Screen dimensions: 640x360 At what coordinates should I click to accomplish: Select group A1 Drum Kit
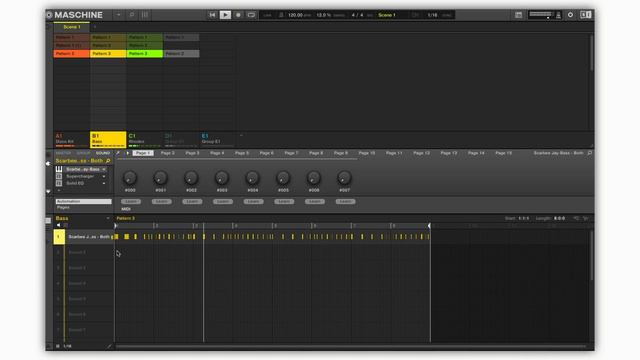71,139
